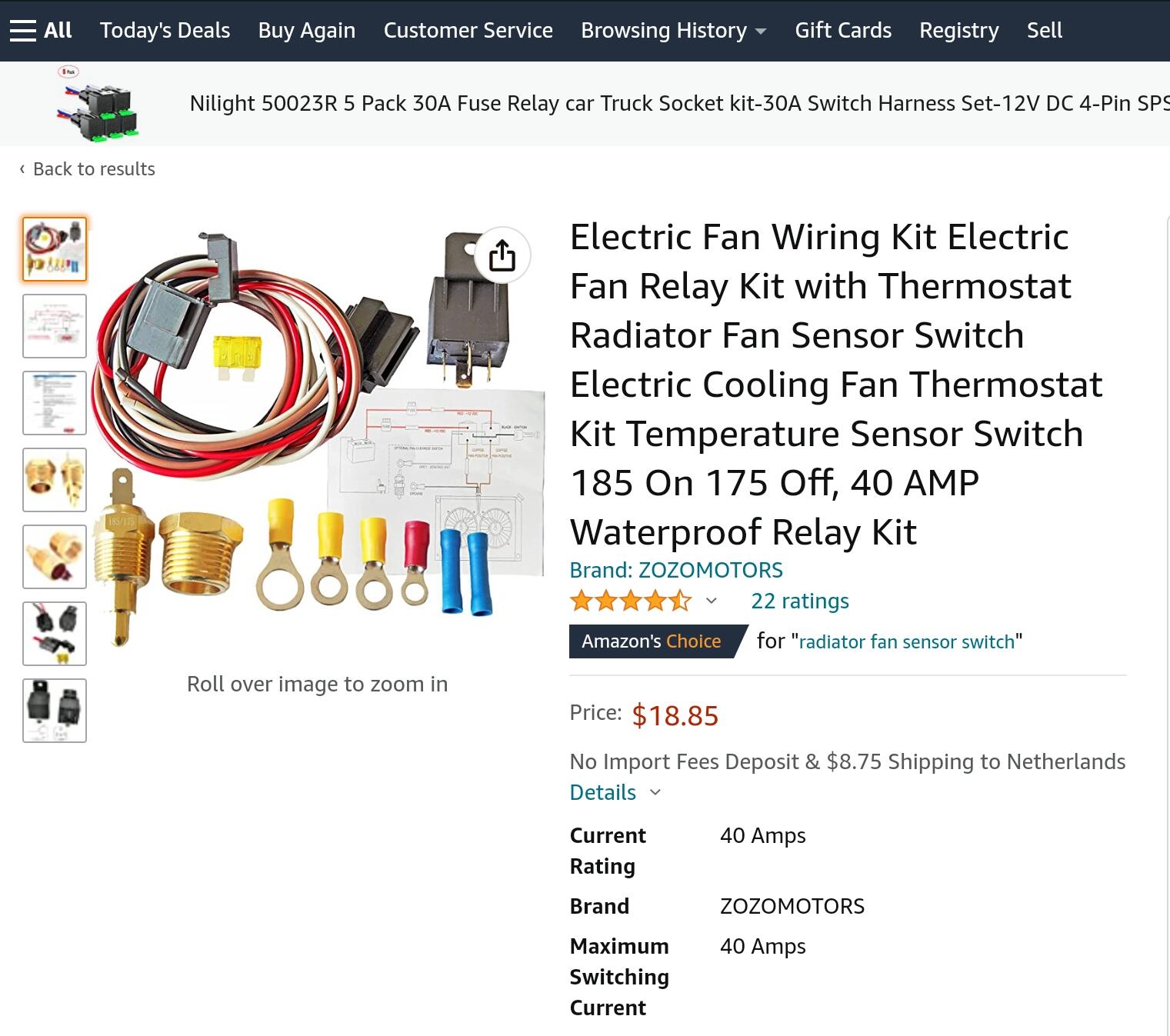Viewport: 1170px width, 1036px height.
Task: Click the Back to results arrow
Action: pos(22,168)
